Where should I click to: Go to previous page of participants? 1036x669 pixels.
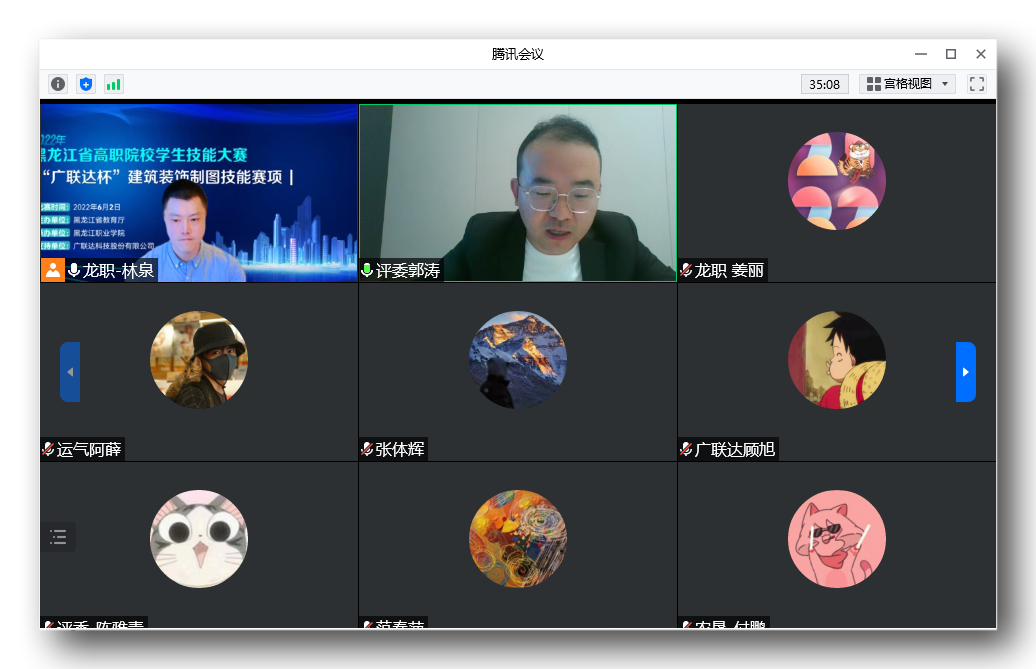tap(70, 372)
